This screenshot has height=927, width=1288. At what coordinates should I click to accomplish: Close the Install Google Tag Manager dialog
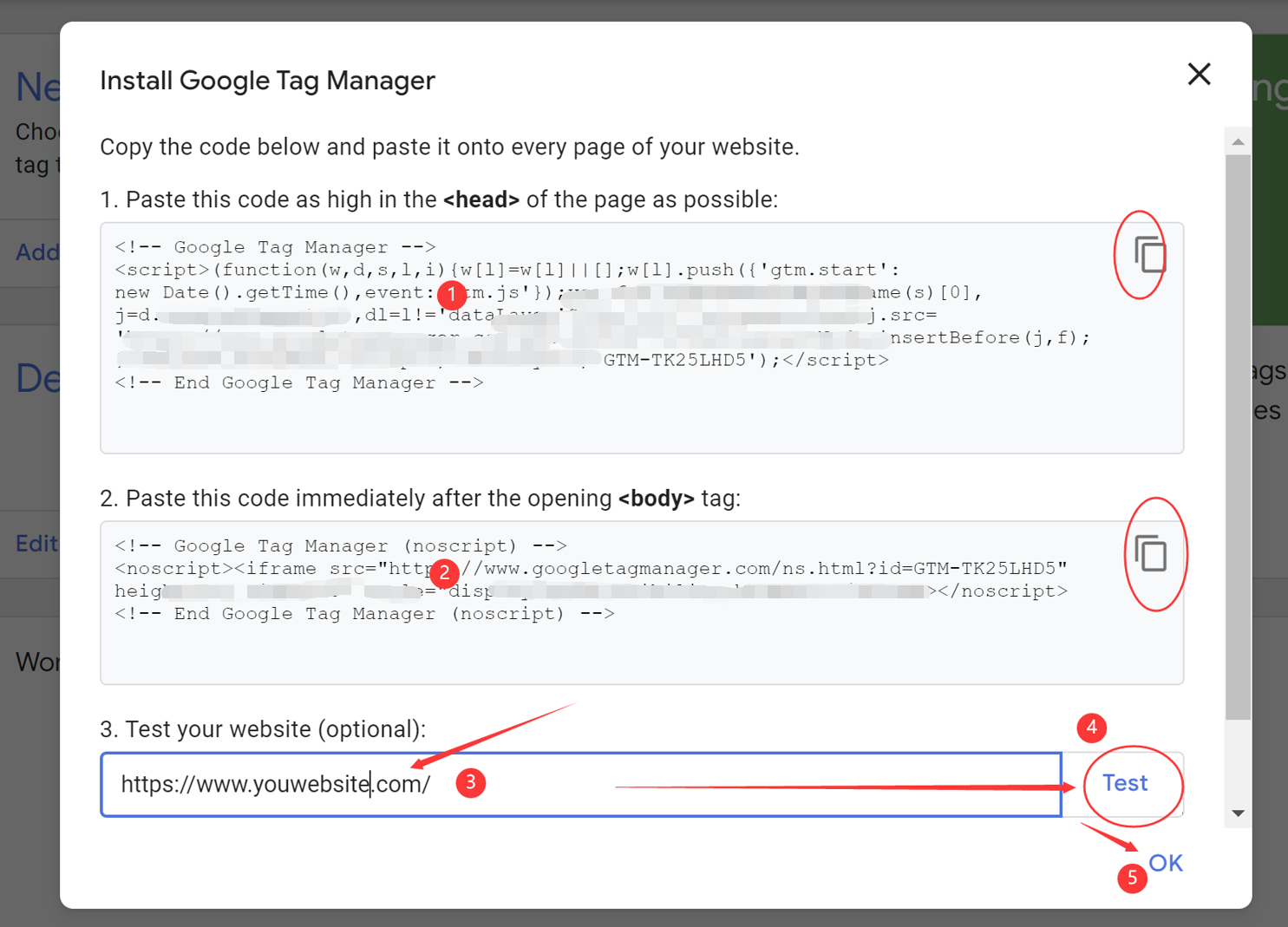(x=1199, y=74)
